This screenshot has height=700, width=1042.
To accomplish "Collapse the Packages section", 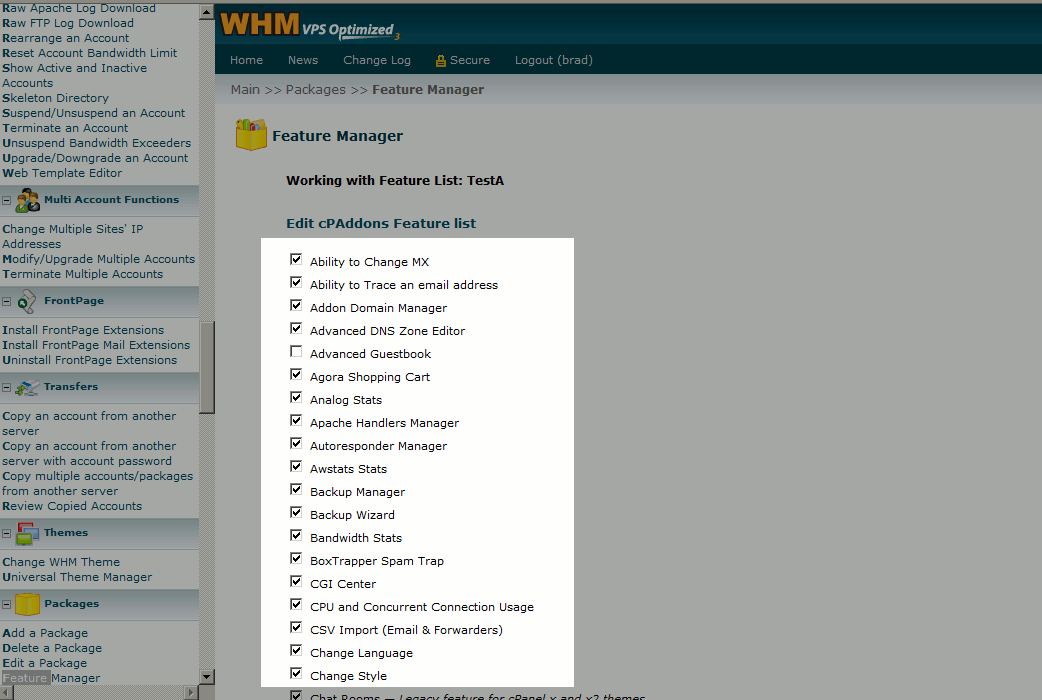I will point(7,603).
